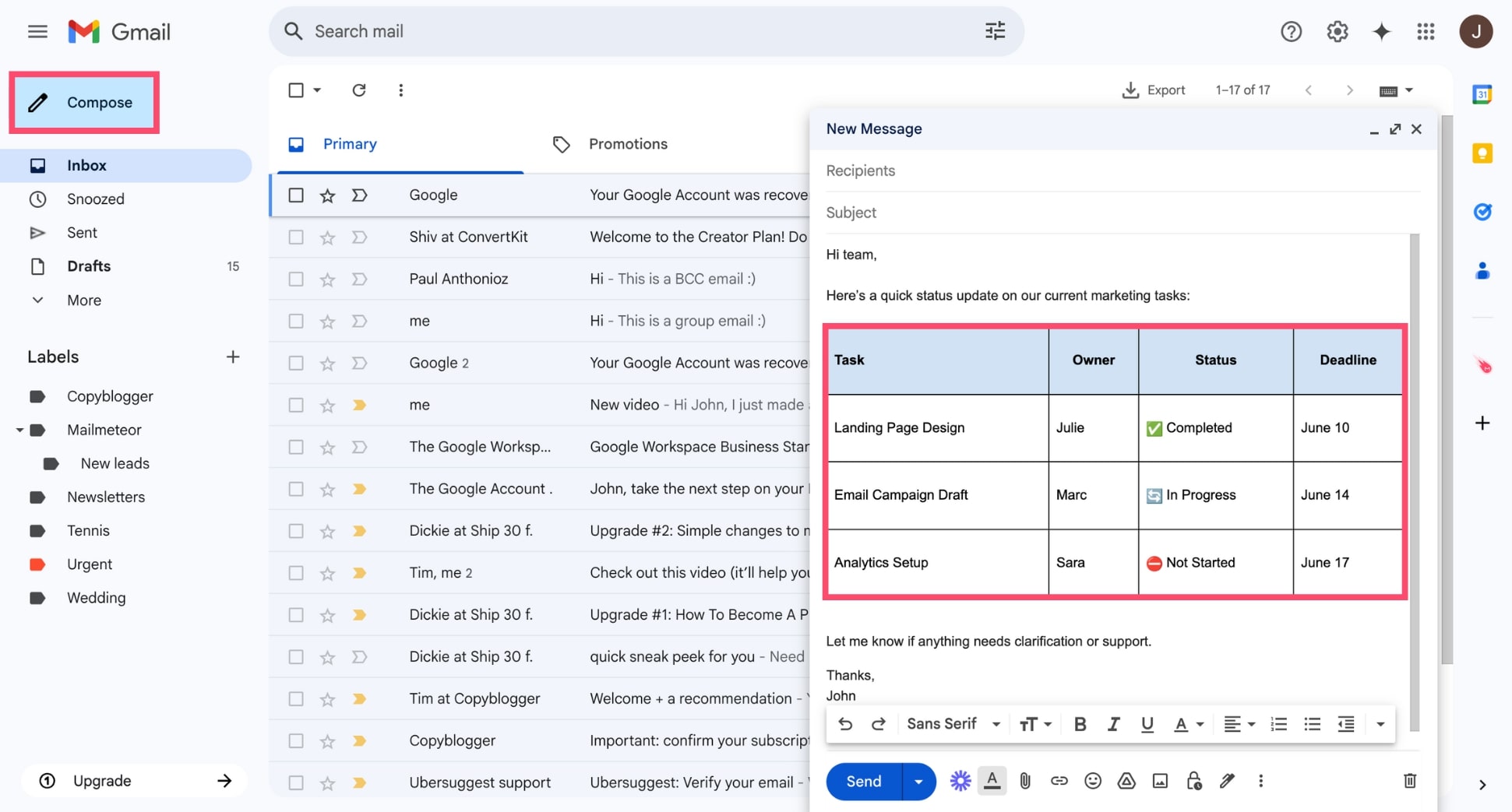Insert a signature with the pen icon
Image resolution: width=1512 pixels, height=812 pixels.
pos(1227,781)
